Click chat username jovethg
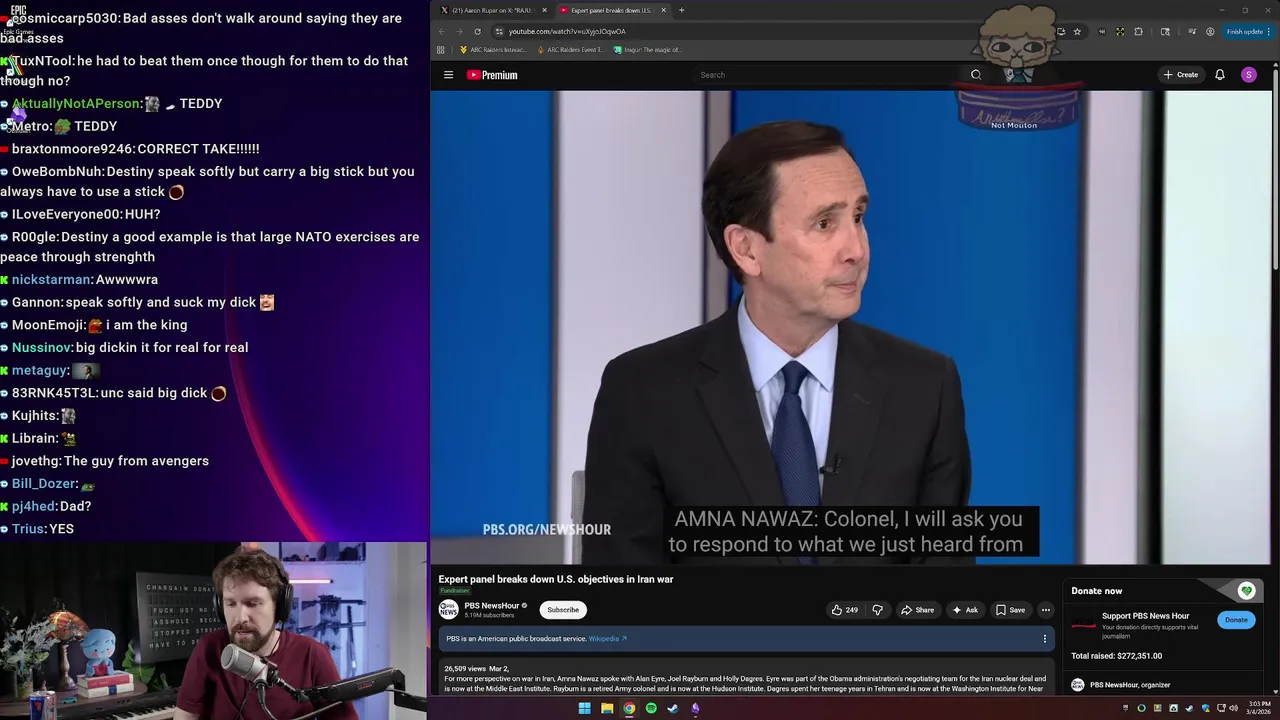This screenshot has height=720, width=1280. 36,461
